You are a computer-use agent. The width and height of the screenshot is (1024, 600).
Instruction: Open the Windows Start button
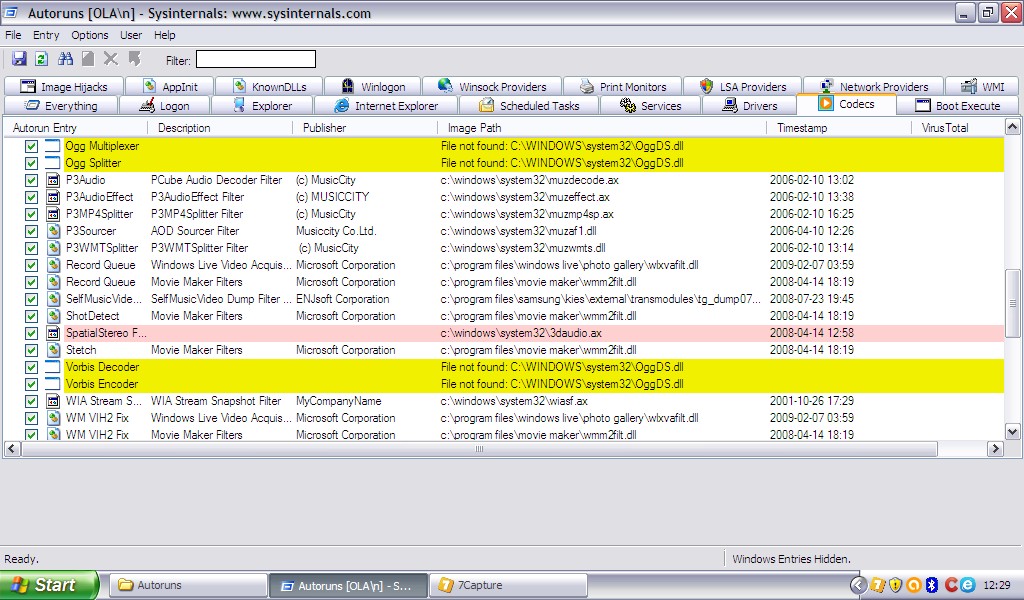[49, 585]
